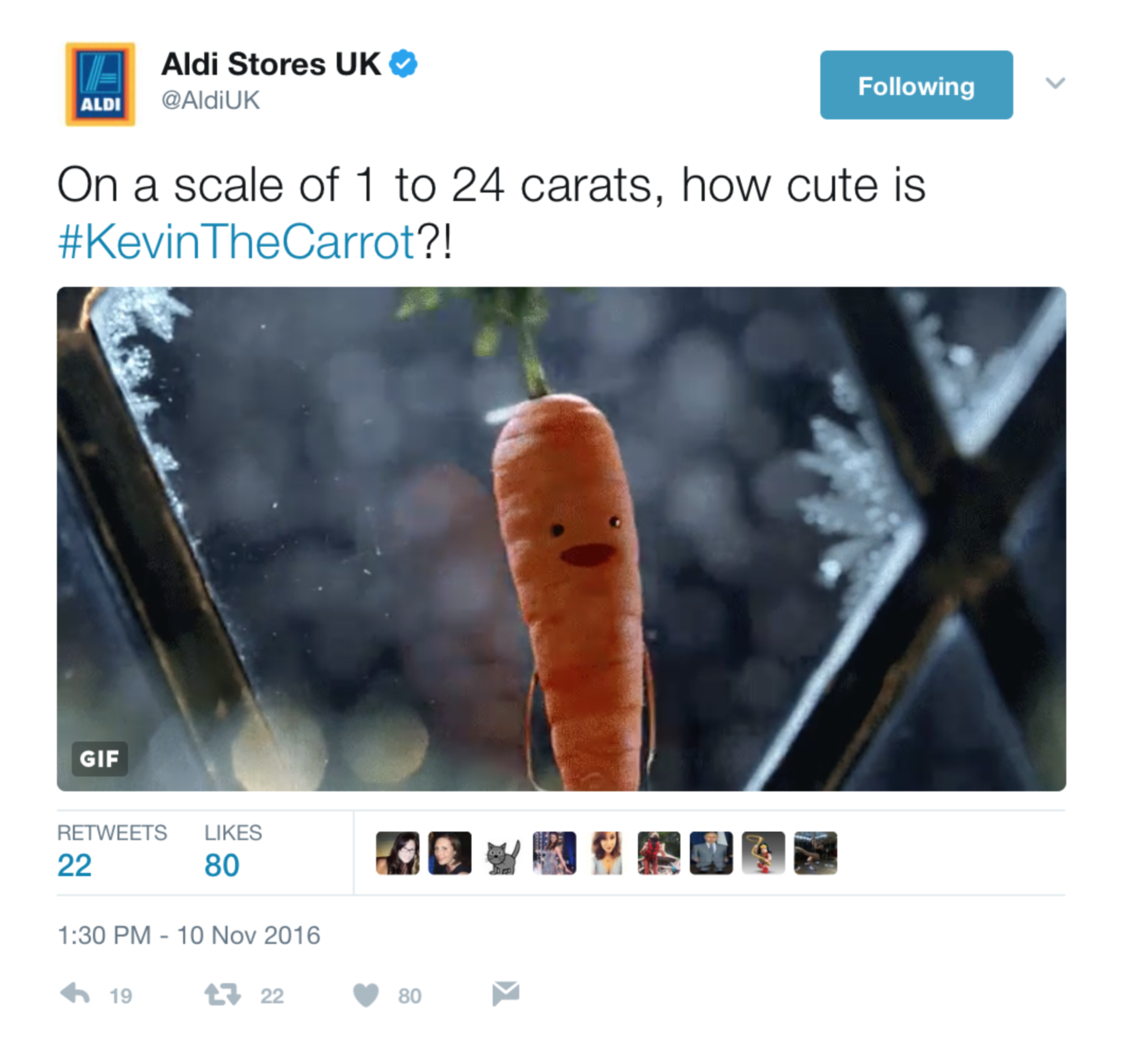Click the blue verified badge
This screenshot has width=1126, height=1064.
(403, 63)
